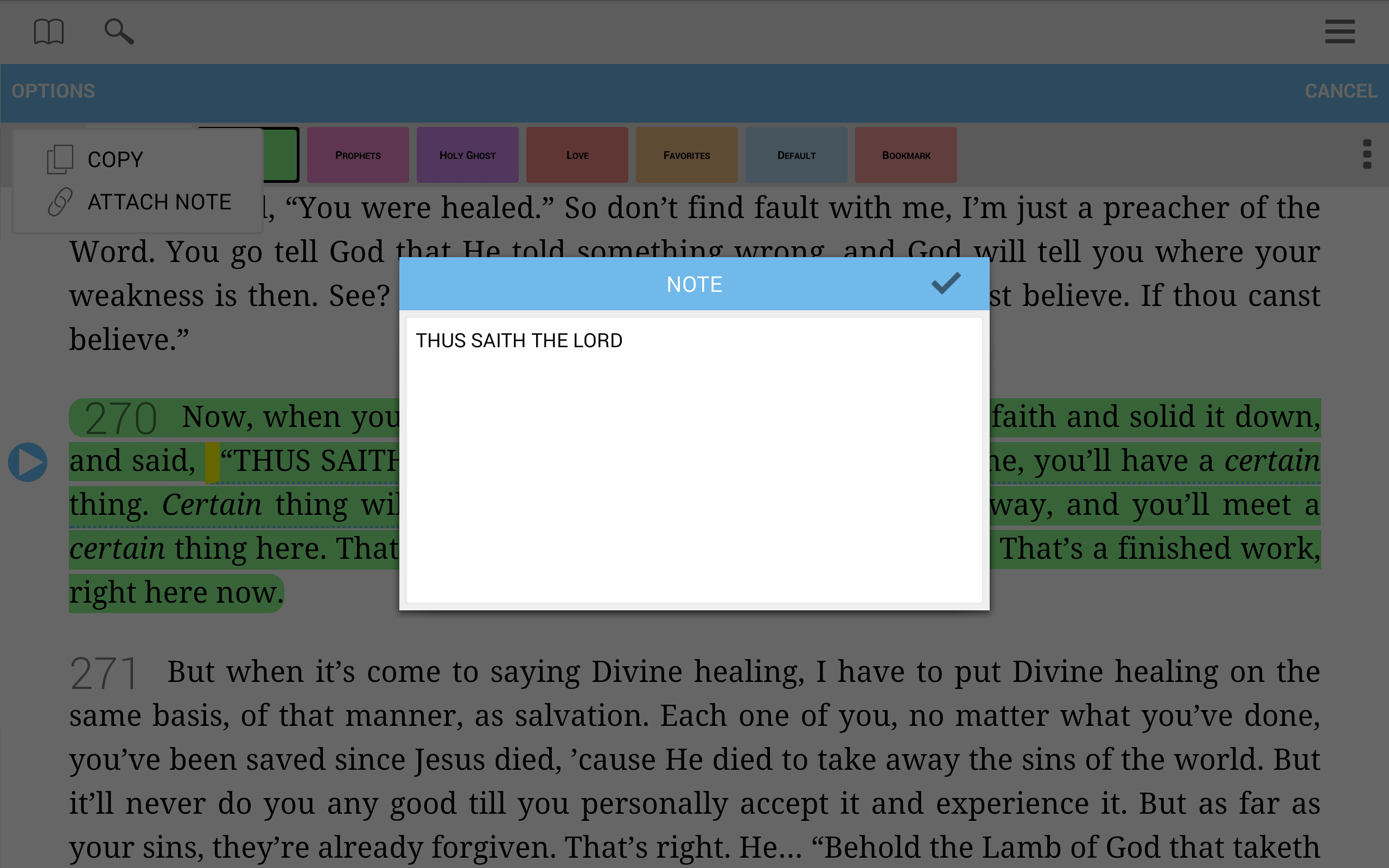Click the attach note paperclip icon

coord(60,202)
